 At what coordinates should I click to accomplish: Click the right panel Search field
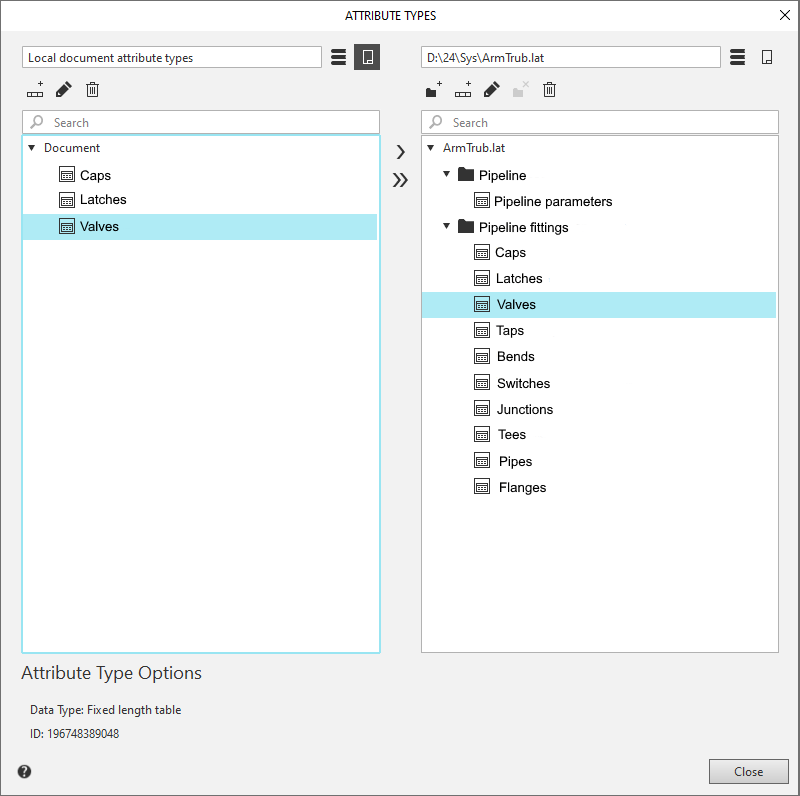pyautogui.click(x=610, y=122)
